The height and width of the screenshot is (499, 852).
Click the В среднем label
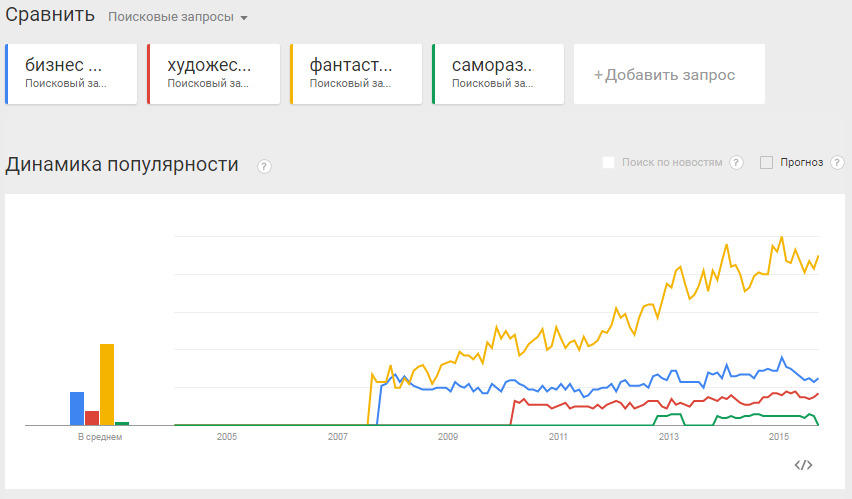pyautogui.click(x=100, y=436)
